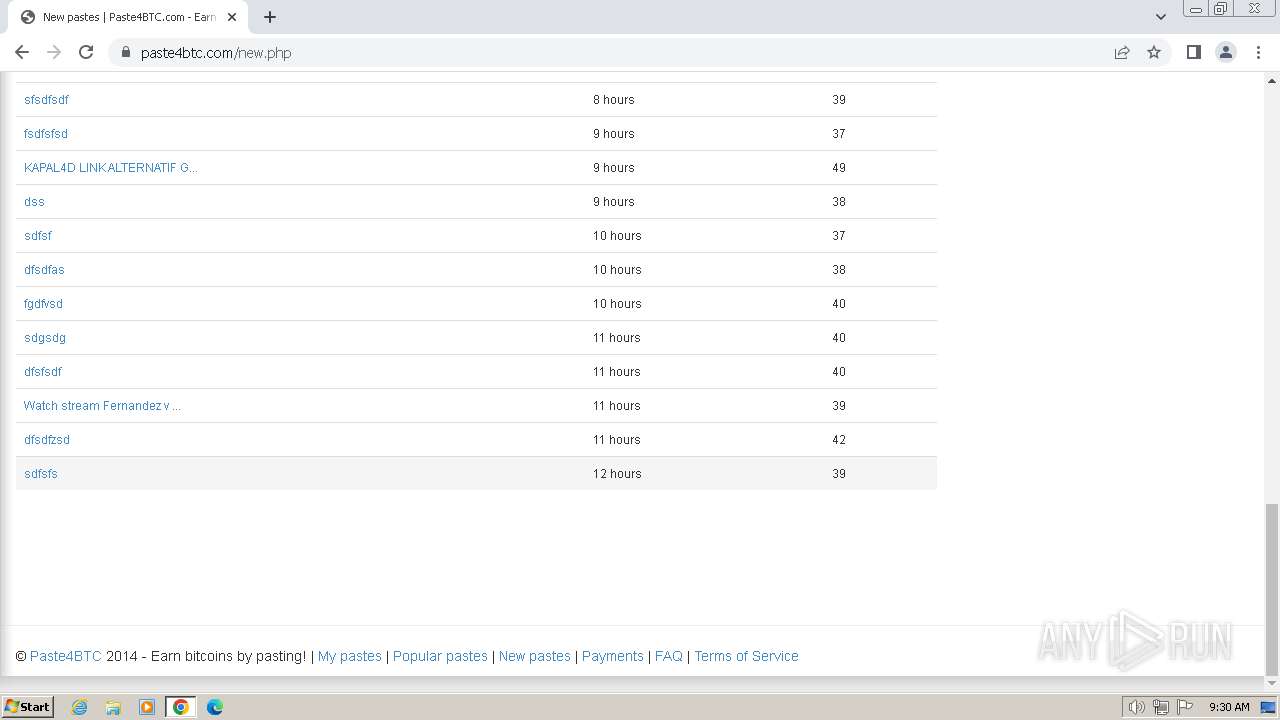Click the page vertical scrollbar thumb

[x=1272, y=588]
